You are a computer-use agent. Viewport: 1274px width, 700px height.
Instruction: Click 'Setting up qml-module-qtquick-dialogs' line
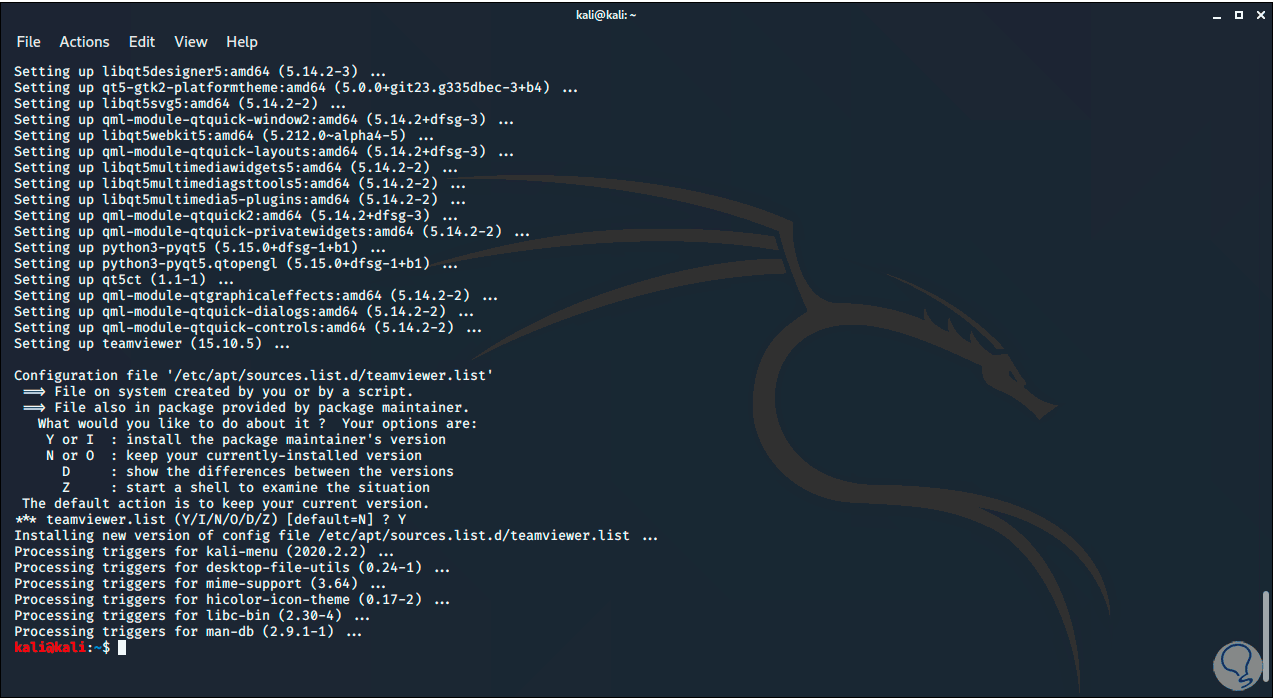pos(244,312)
